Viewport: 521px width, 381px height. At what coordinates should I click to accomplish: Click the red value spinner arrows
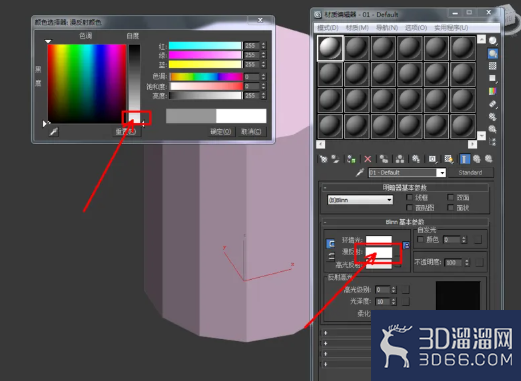pyautogui.click(x=264, y=46)
